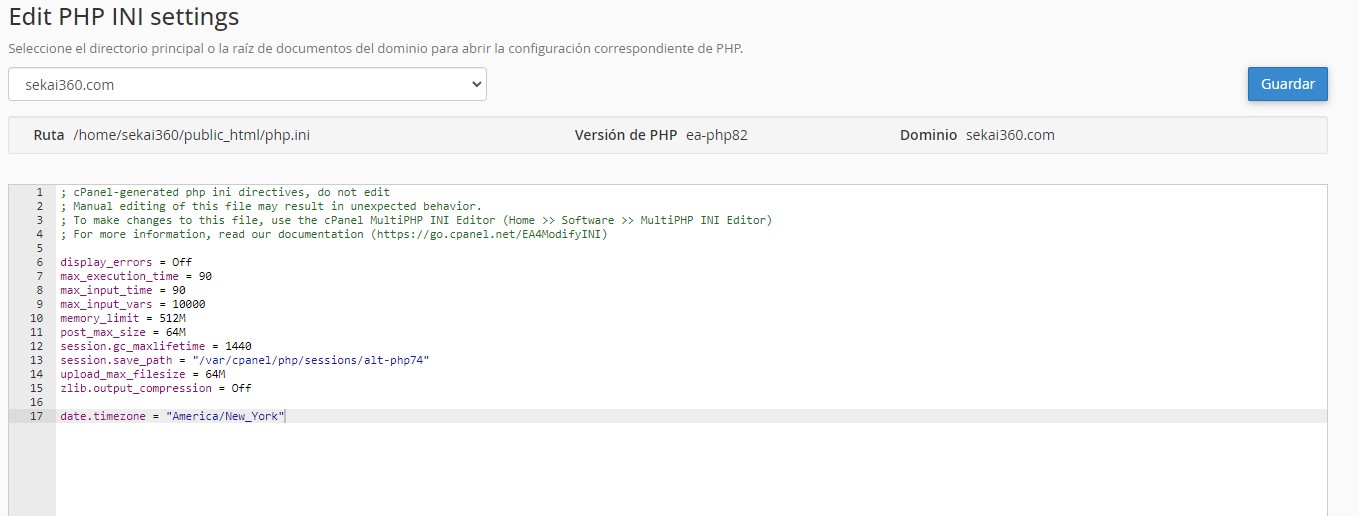Click the cPanel-generated php ini directives comment
Screen dimensions: 1359x516
[225, 192]
